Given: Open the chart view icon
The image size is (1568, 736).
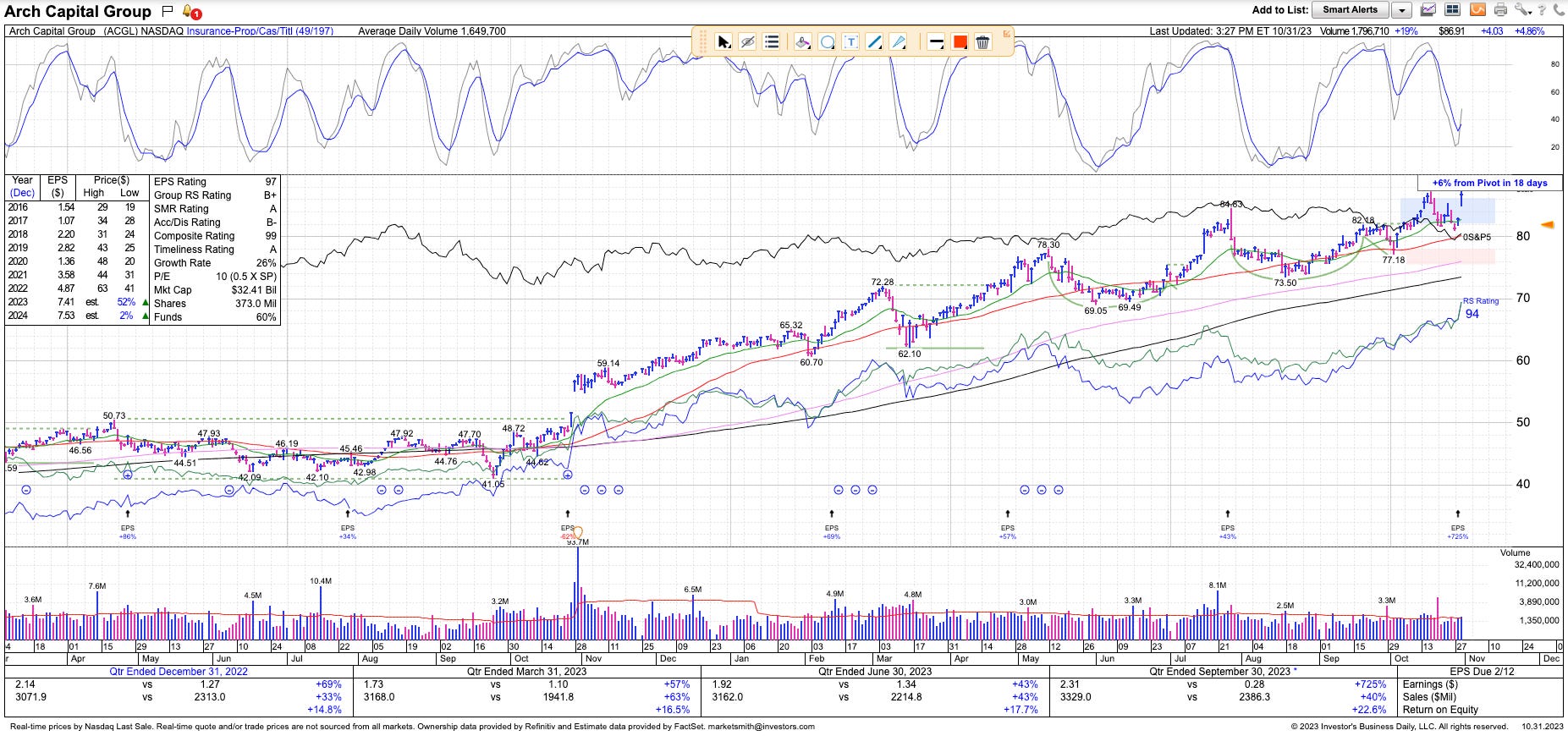Looking at the screenshot, I should click(x=1428, y=10).
